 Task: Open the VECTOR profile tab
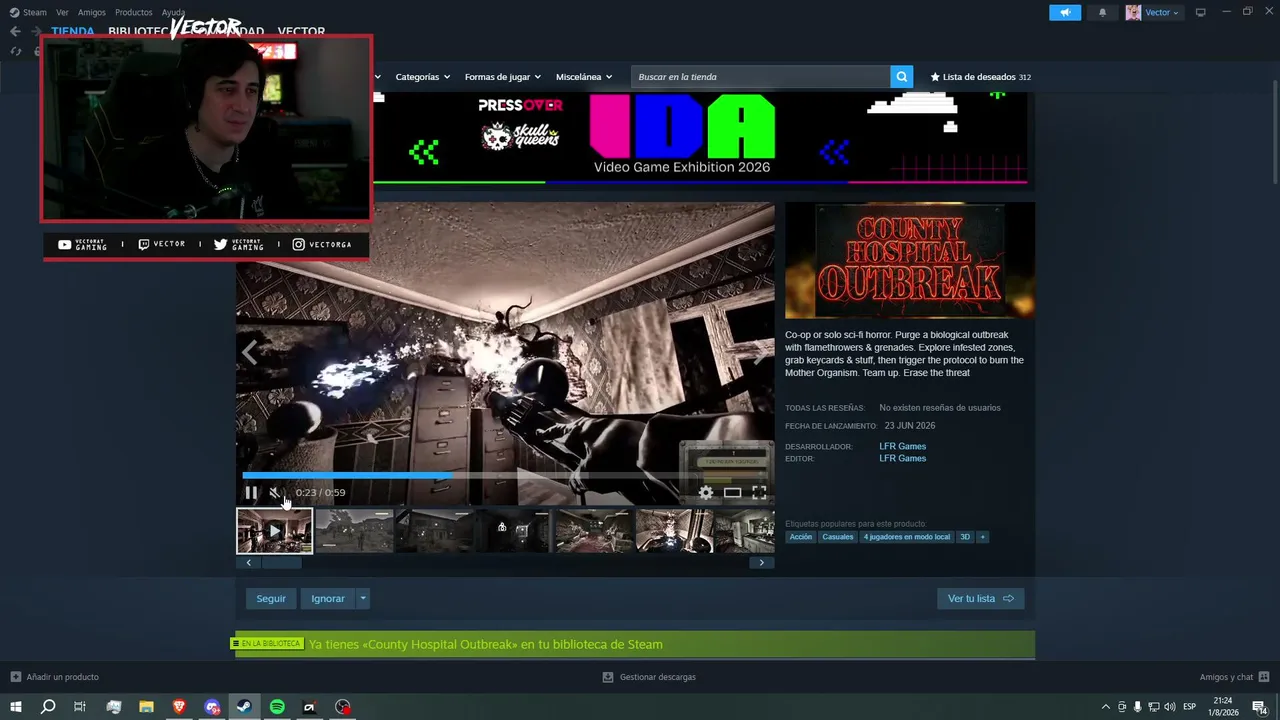coord(301,32)
